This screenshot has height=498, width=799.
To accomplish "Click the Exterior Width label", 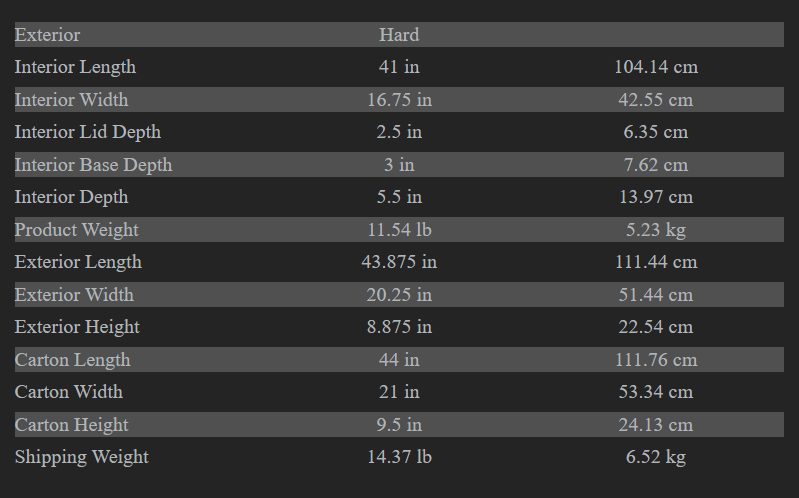I will [74, 295].
